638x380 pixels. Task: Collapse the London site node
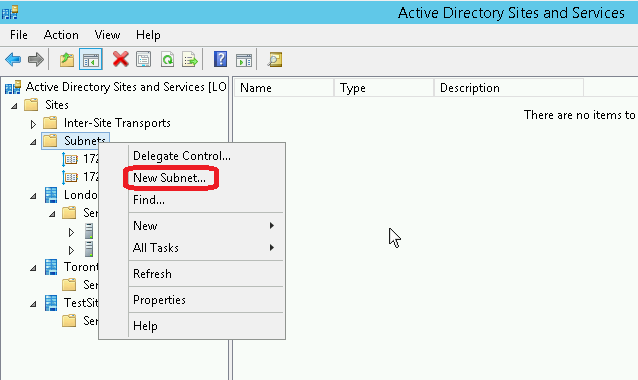(x=33, y=196)
